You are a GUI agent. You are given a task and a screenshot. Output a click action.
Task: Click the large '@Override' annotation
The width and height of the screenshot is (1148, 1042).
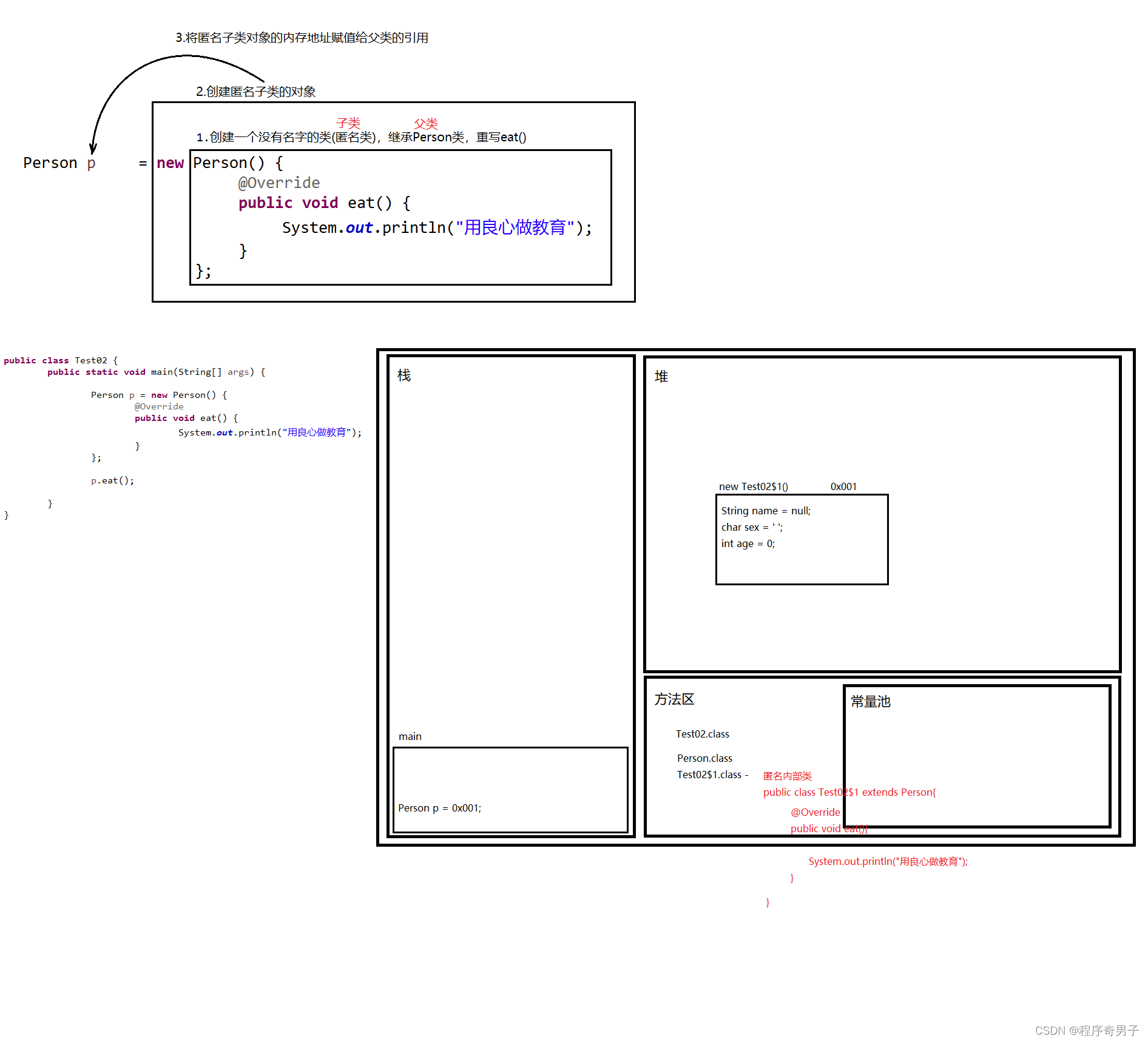[x=279, y=183]
